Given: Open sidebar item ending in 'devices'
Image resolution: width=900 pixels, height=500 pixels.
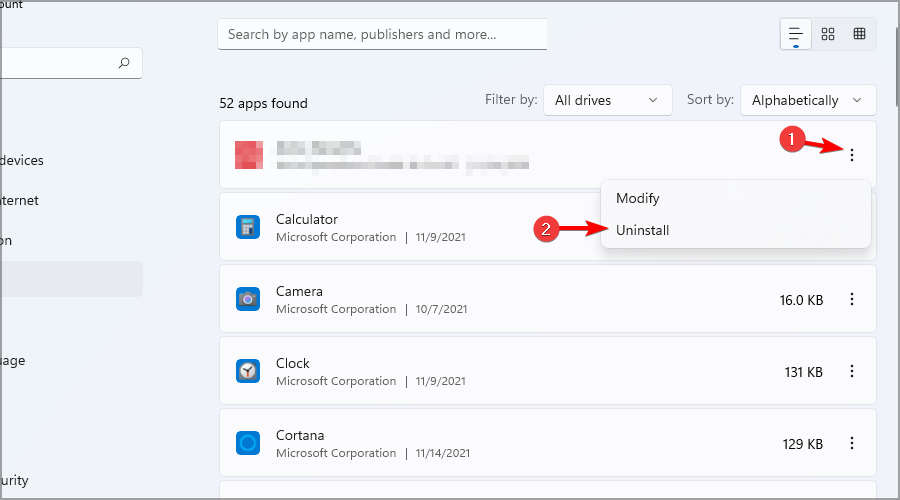Looking at the screenshot, I should [22, 160].
